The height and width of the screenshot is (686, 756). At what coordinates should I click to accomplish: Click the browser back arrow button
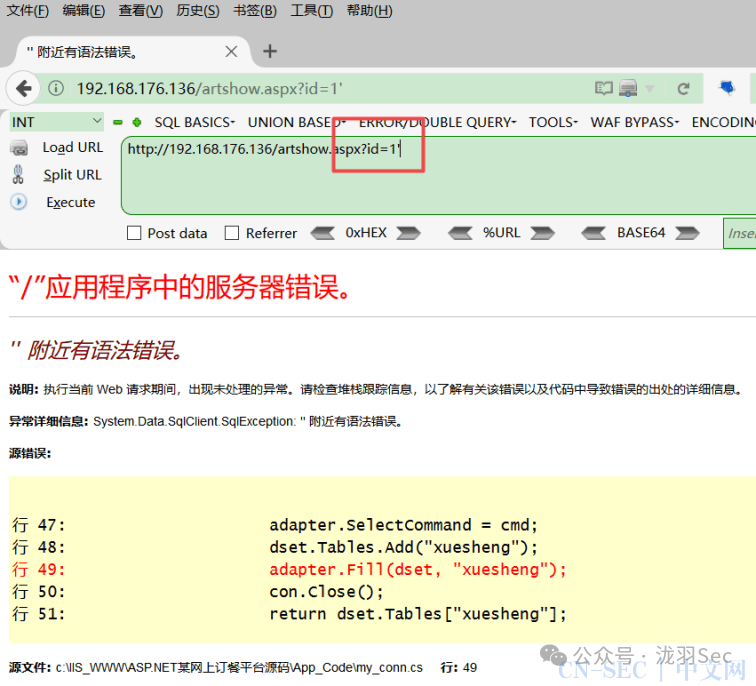click(x=23, y=89)
